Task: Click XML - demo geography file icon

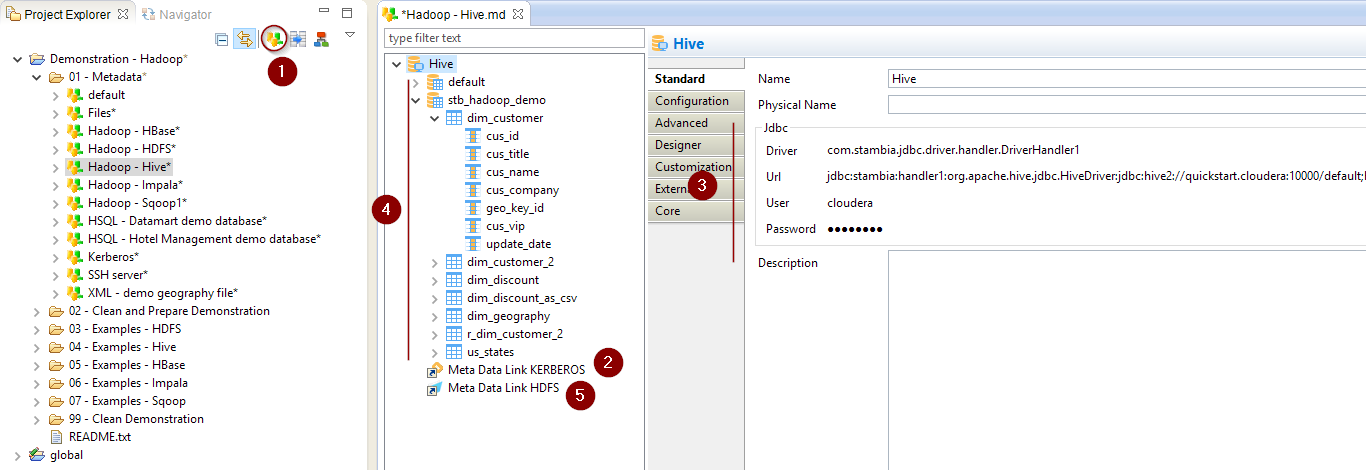Action: (75, 293)
